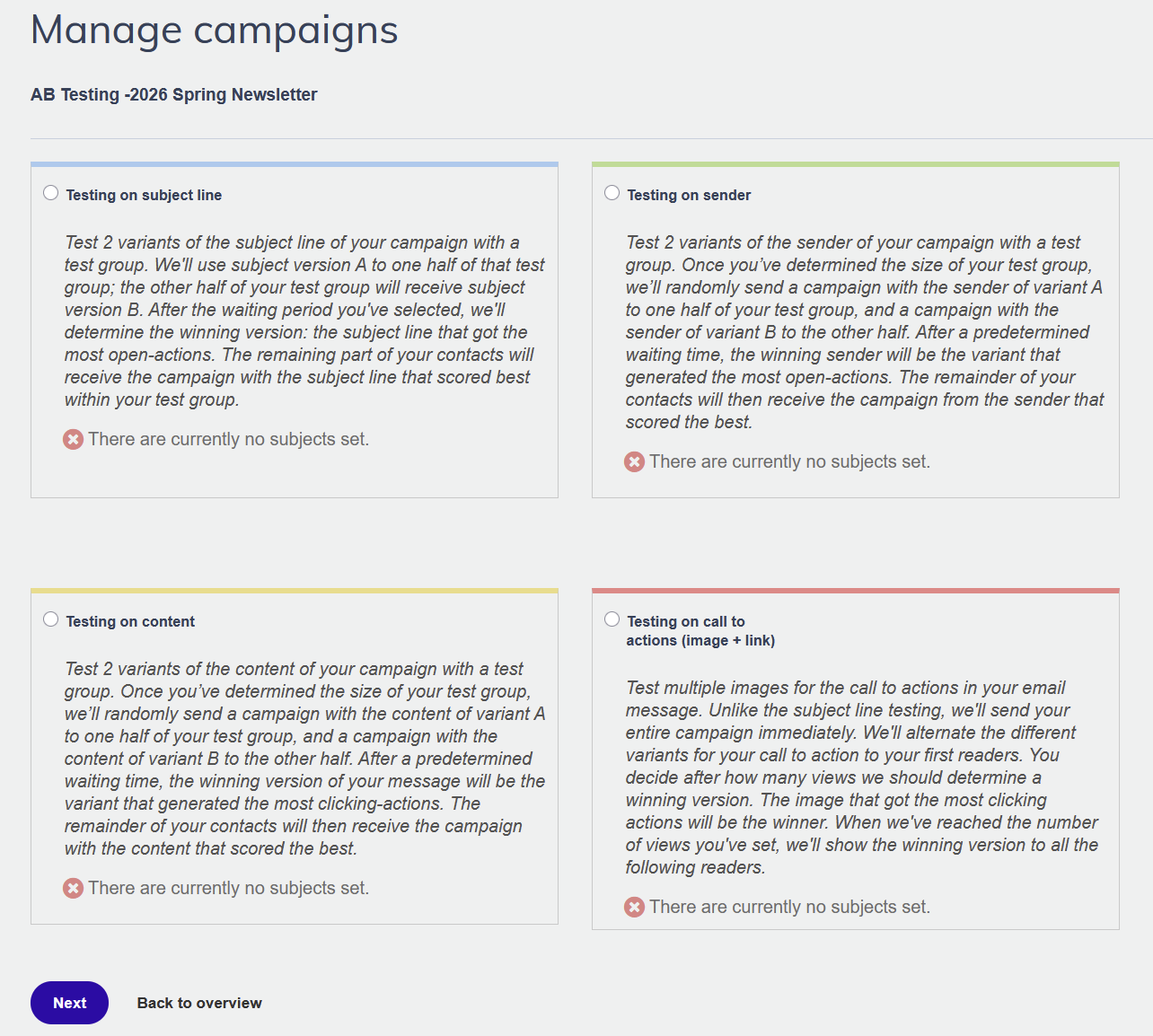Click the Next button
1153x1036 pixels.
(69, 1003)
